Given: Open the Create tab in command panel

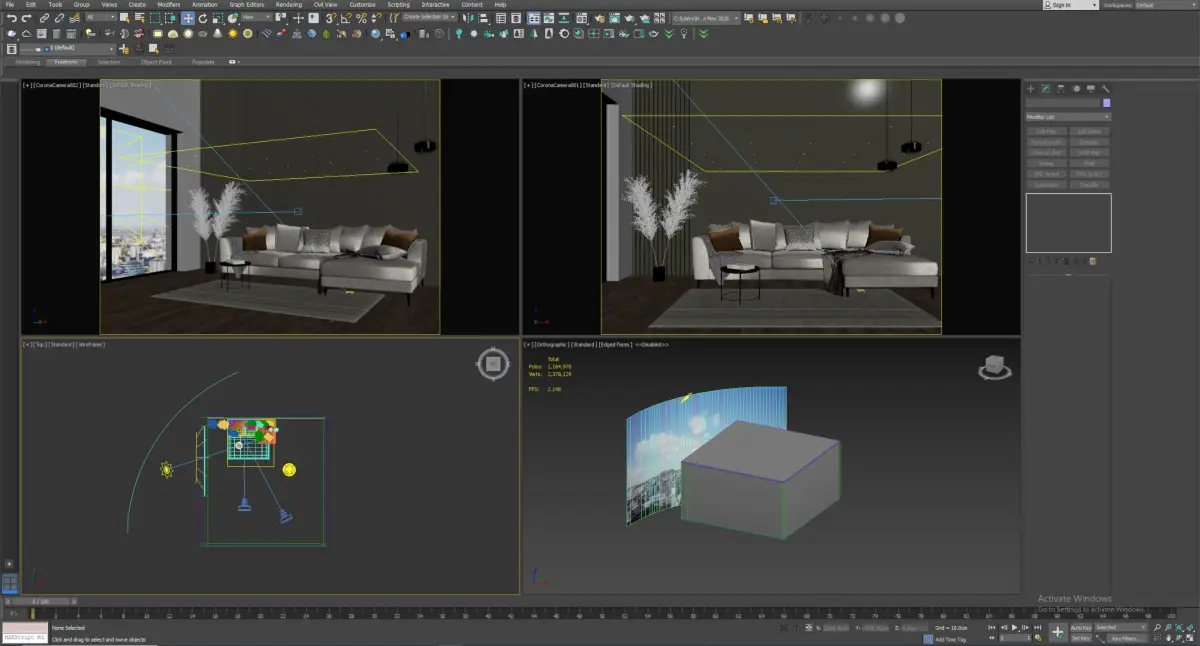Looking at the screenshot, I should point(1031,88).
